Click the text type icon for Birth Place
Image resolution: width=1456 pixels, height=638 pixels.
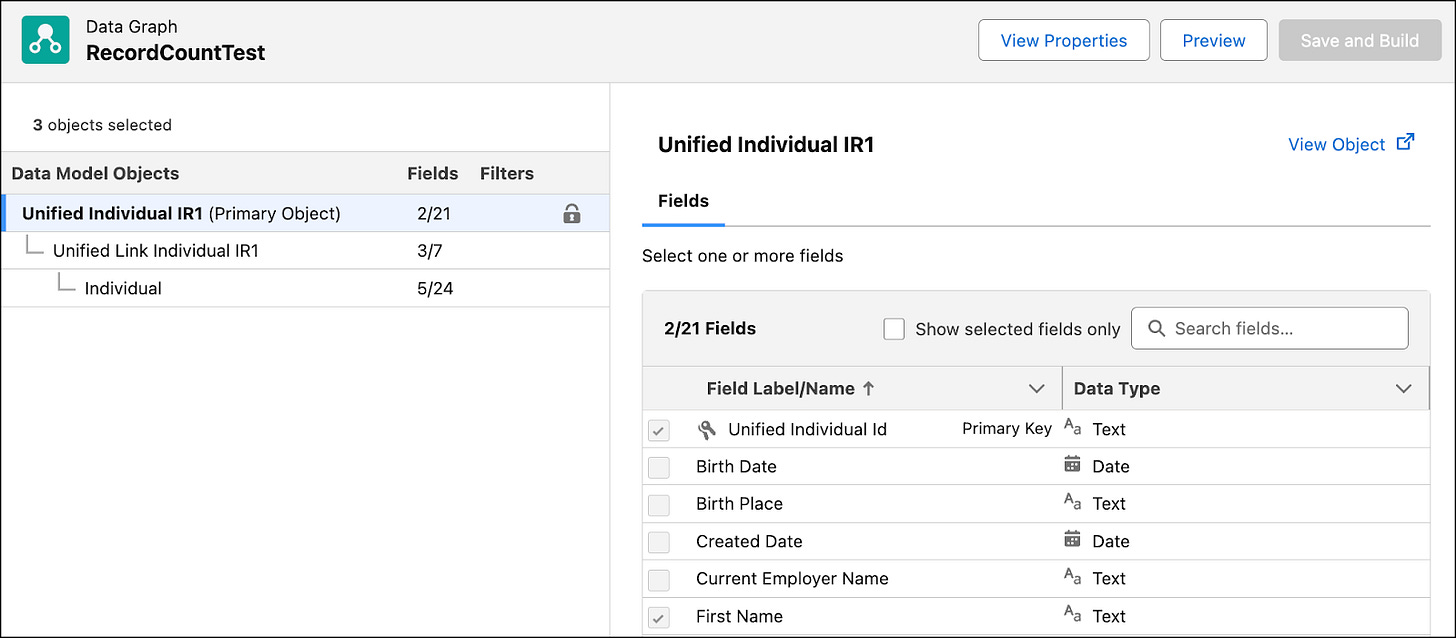point(1072,502)
